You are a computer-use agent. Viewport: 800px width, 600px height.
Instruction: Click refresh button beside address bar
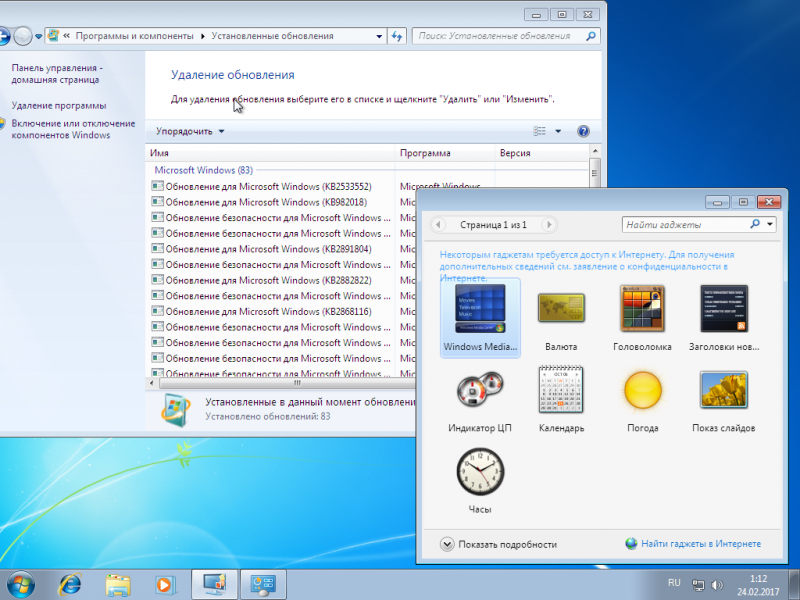click(396, 36)
